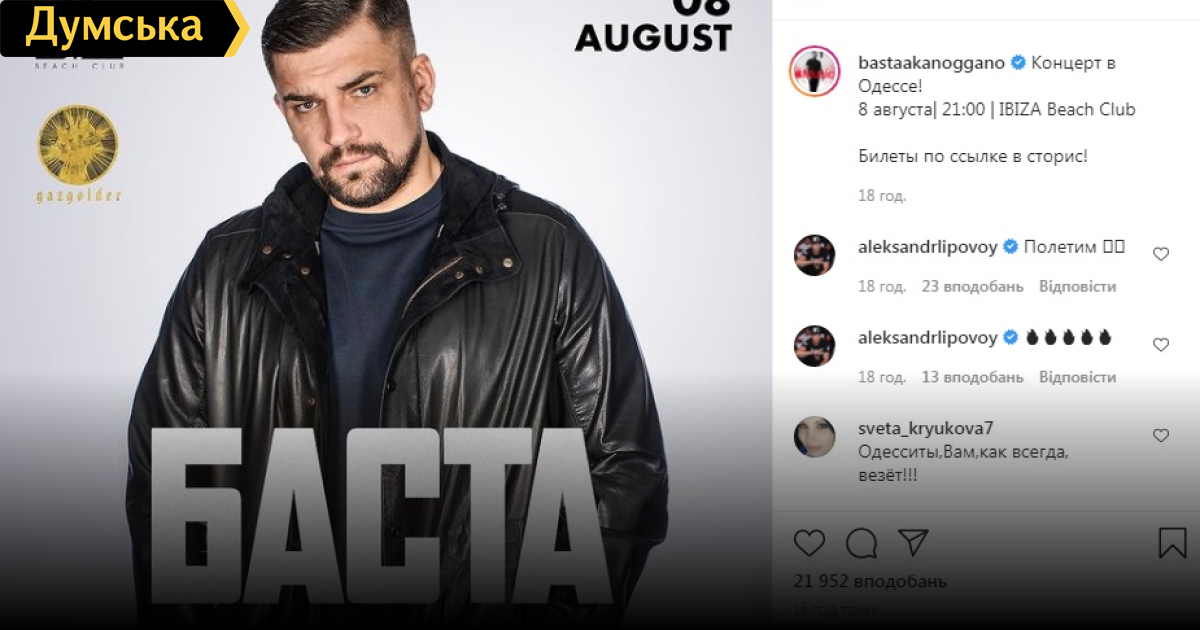Image resolution: width=1200 pixels, height=630 pixels.
Task: Like the "Полетим" comment heart
Action: pos(1161,254)
